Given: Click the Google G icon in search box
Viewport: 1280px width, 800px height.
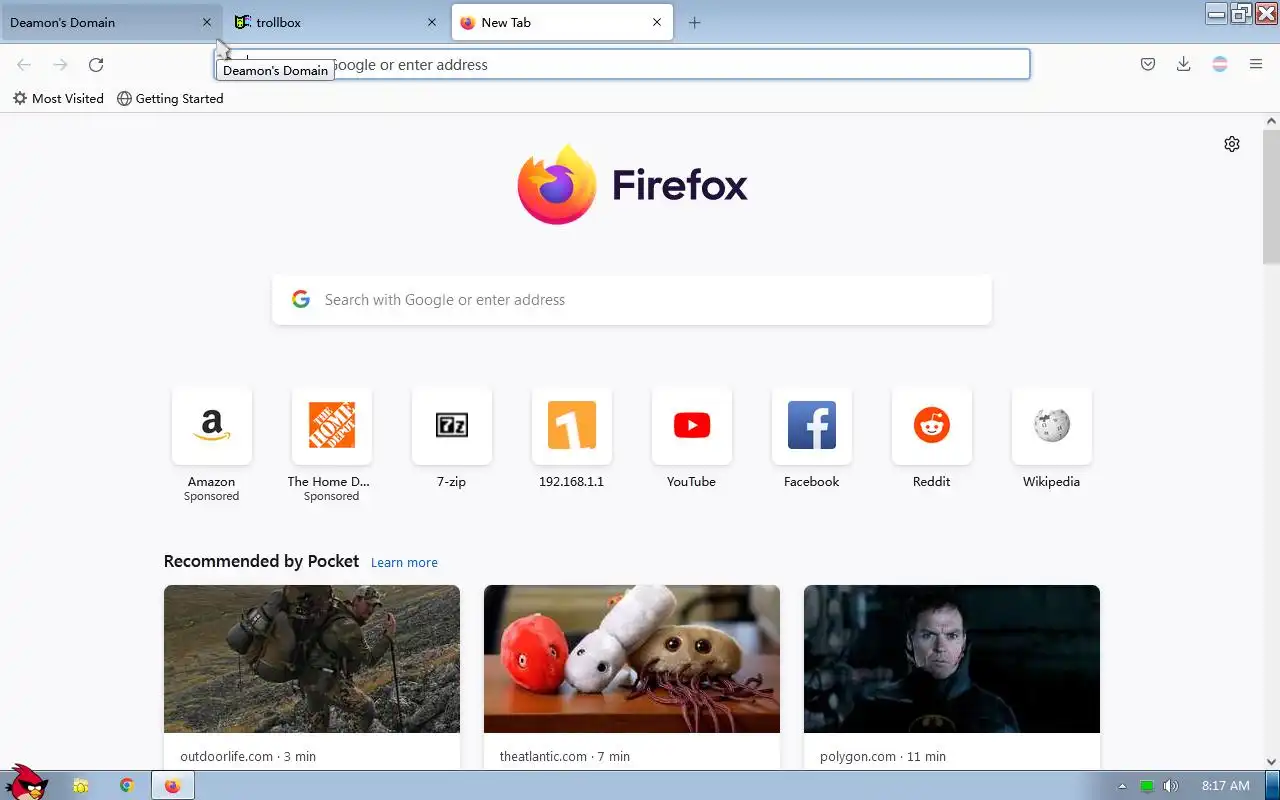Looking at the screenshot, I should point(301,299).
